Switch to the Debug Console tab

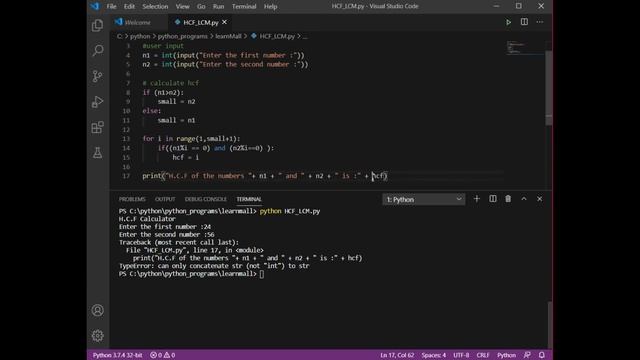[x=206, y=199]
